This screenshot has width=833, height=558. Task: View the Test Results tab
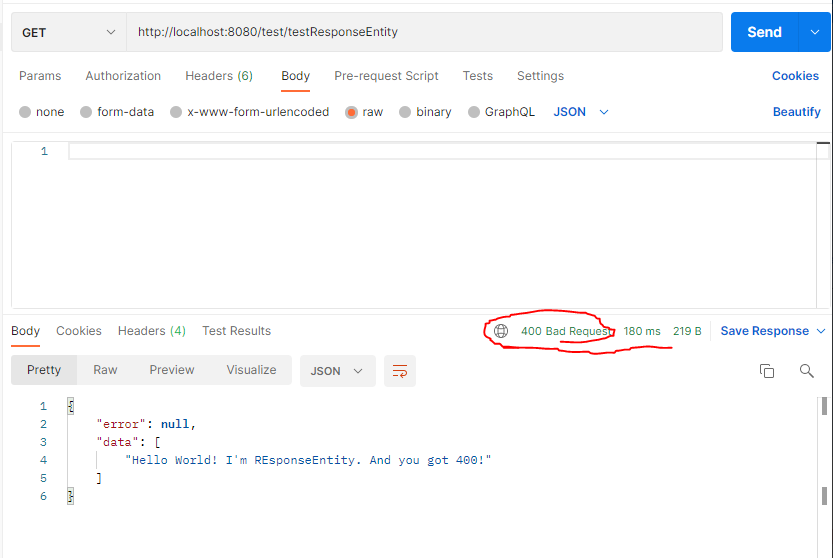click(236, 331)
